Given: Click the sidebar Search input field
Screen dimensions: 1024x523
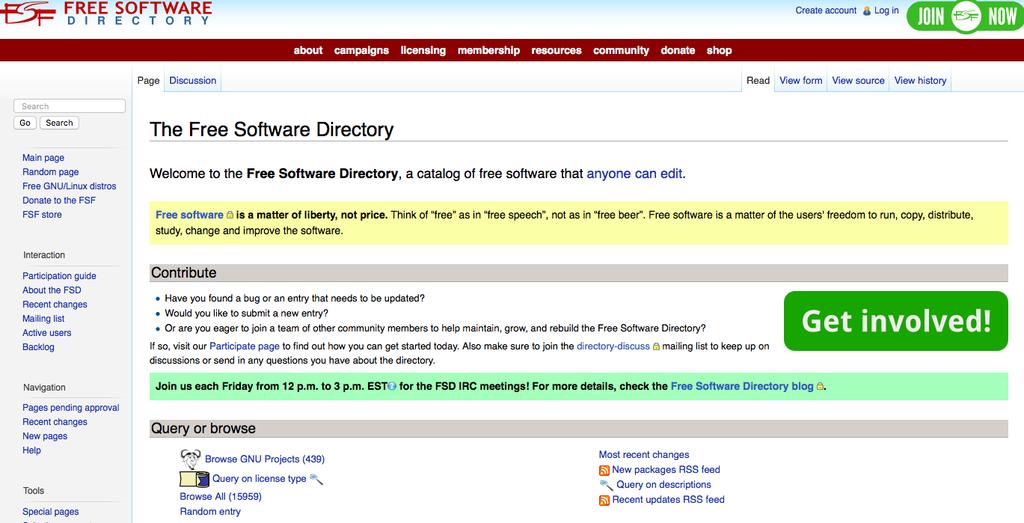Looking at the screenshot, I should pos(69,106).
